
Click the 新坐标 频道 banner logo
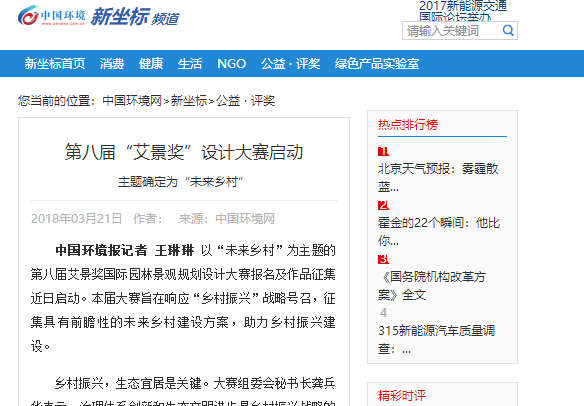point(135,17)
